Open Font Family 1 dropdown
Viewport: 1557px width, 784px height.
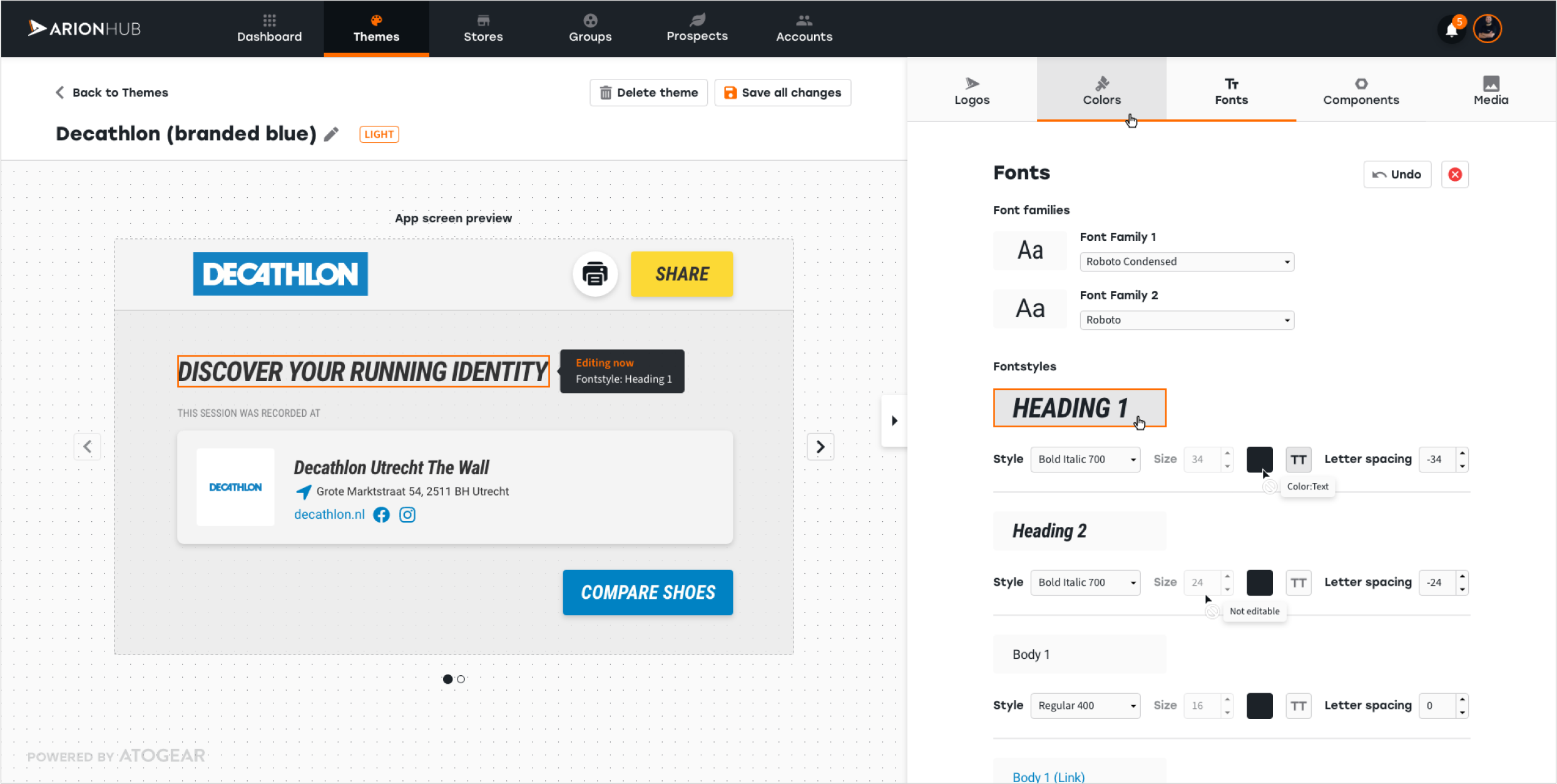click(1187, 262)
